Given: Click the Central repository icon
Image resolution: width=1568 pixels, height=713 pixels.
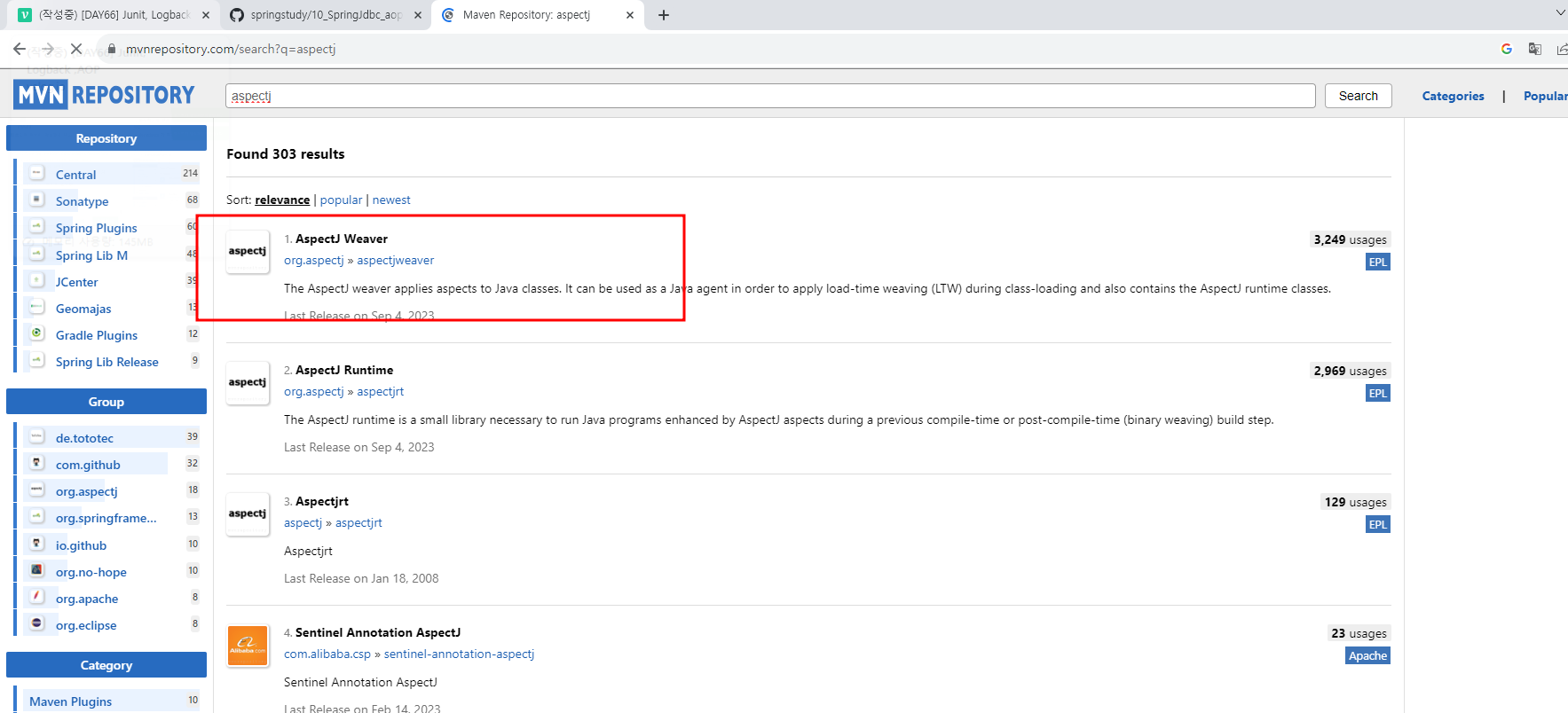Looking at the screenshot, I should pos(37,173).
